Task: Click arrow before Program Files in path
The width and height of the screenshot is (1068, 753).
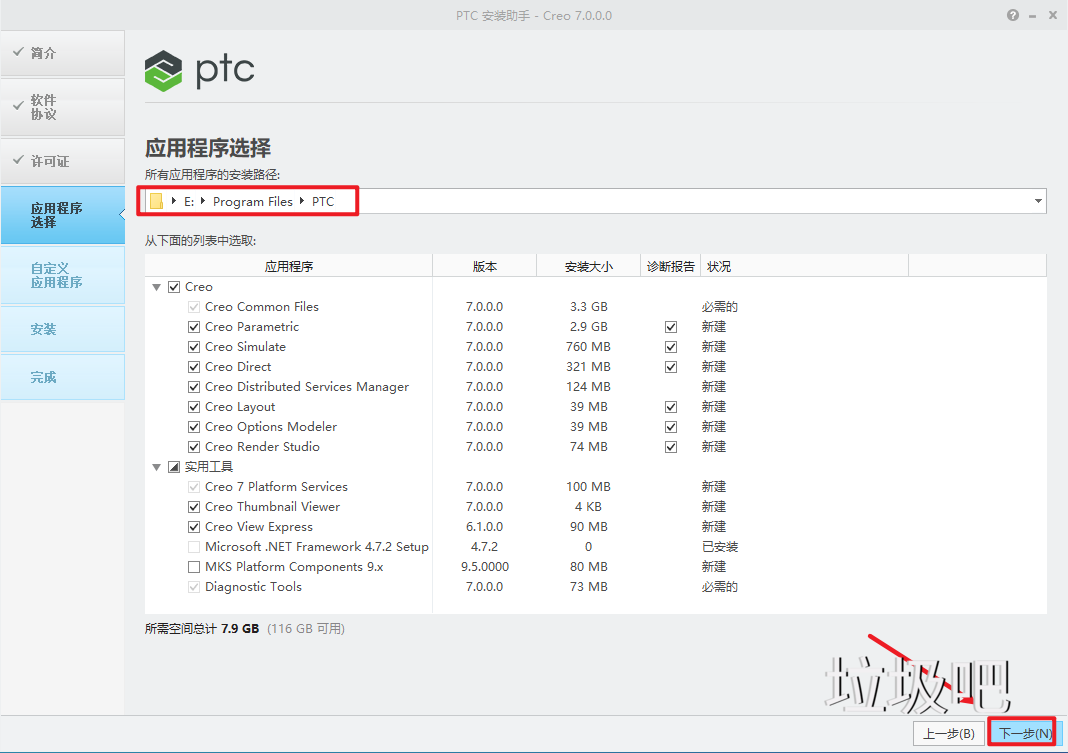Action: [x=205, y=201]
